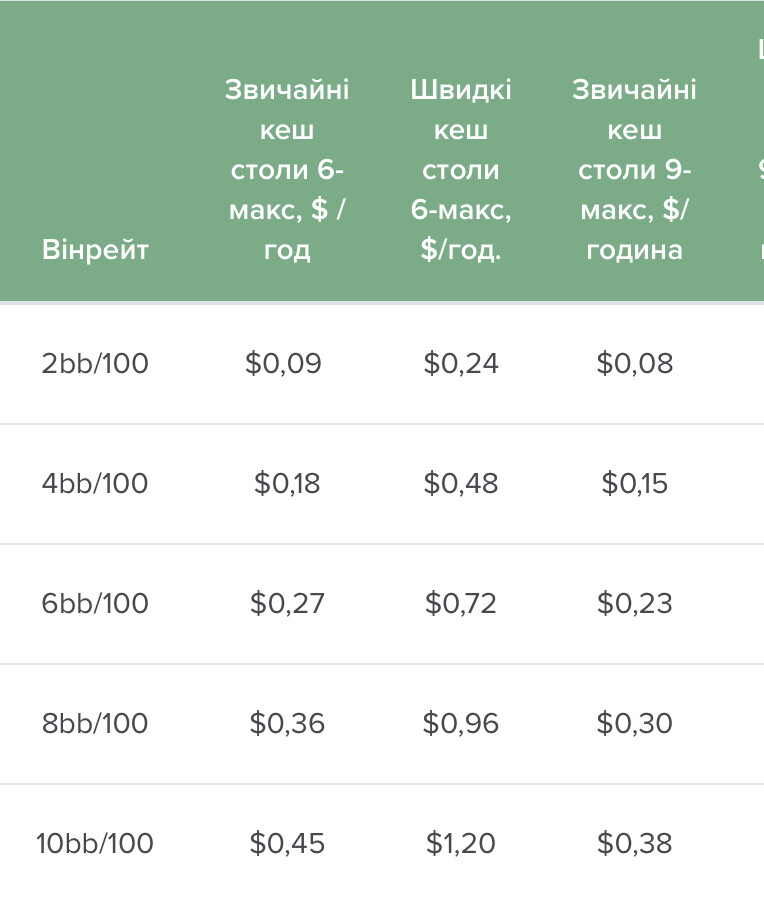
Task: Select the 8bb/100 winrate row label
Action: (95, 724)
